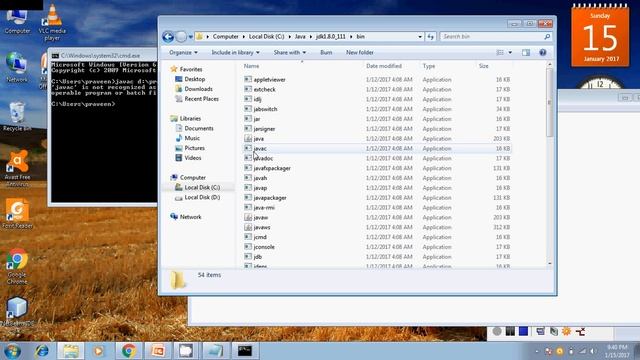The height and width of the screenshot is (360, 640).
Task: Click New folder in the toolbar
Action: click(360, 52)
